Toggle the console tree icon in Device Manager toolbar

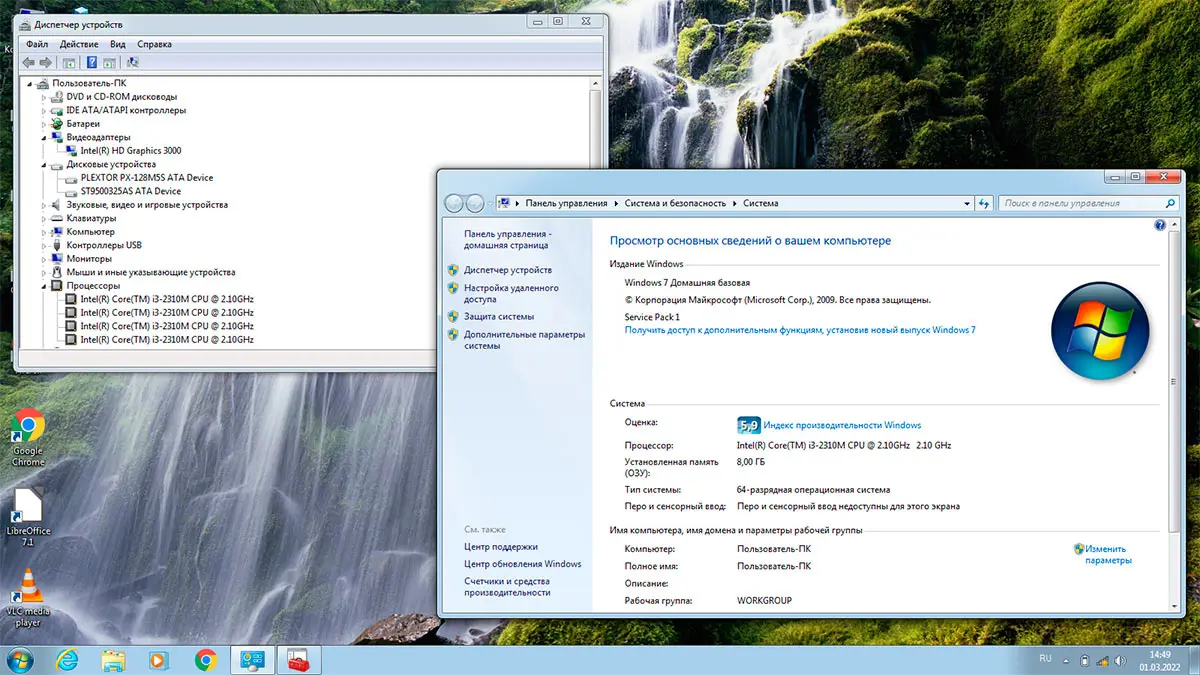[x=69, y=62]
